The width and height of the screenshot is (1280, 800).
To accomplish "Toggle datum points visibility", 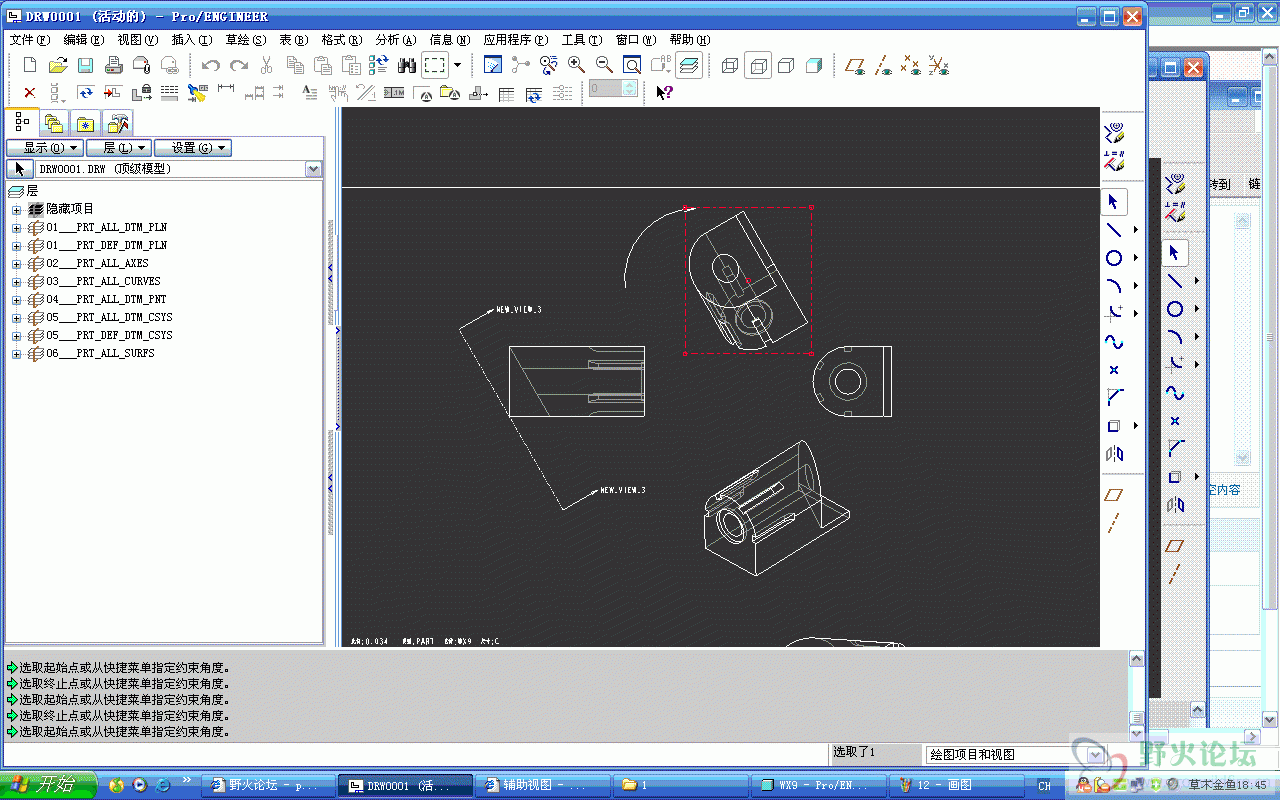I will (911, 65).
